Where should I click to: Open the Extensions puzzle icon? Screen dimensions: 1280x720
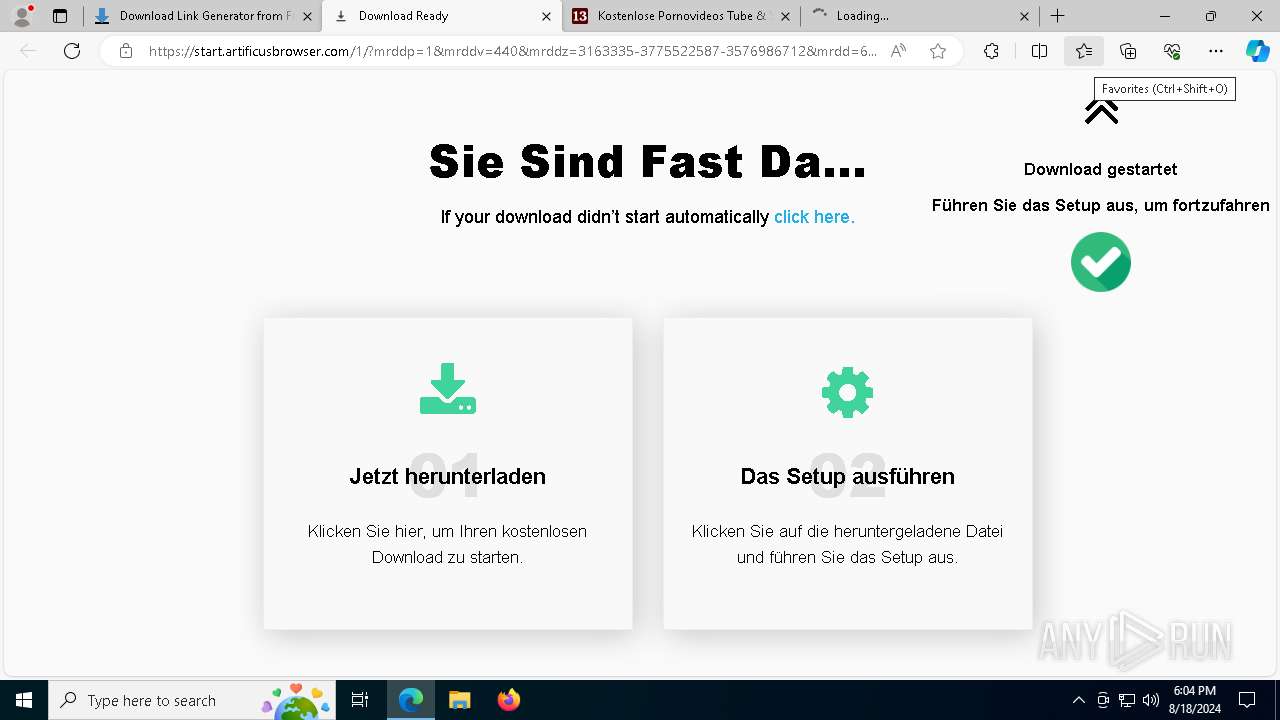pyautogui.click(x=991, y=51)
